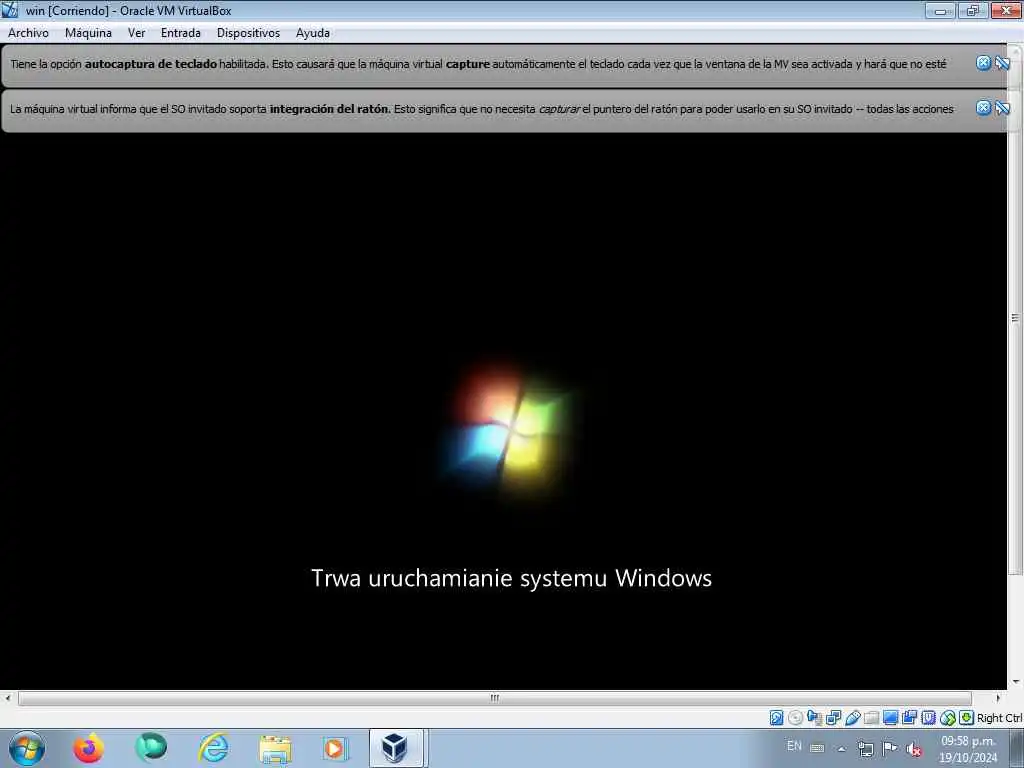Click the VirtualBox title bar icon
This screenshot has height=768, width=1024.
(10, 10)
